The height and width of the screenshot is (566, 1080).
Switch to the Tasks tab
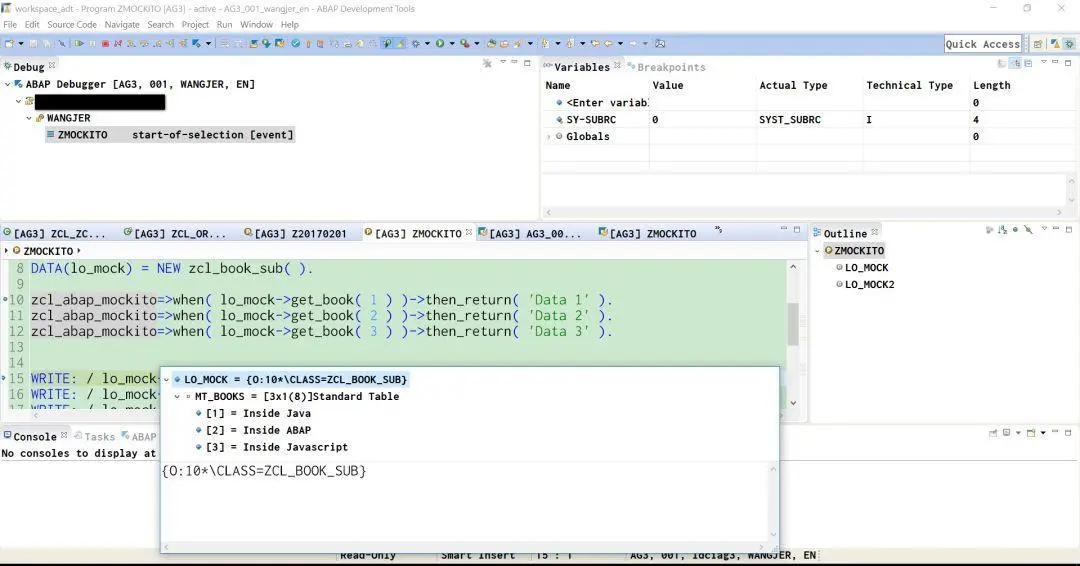pyautogui.click(x=94, y=437)
